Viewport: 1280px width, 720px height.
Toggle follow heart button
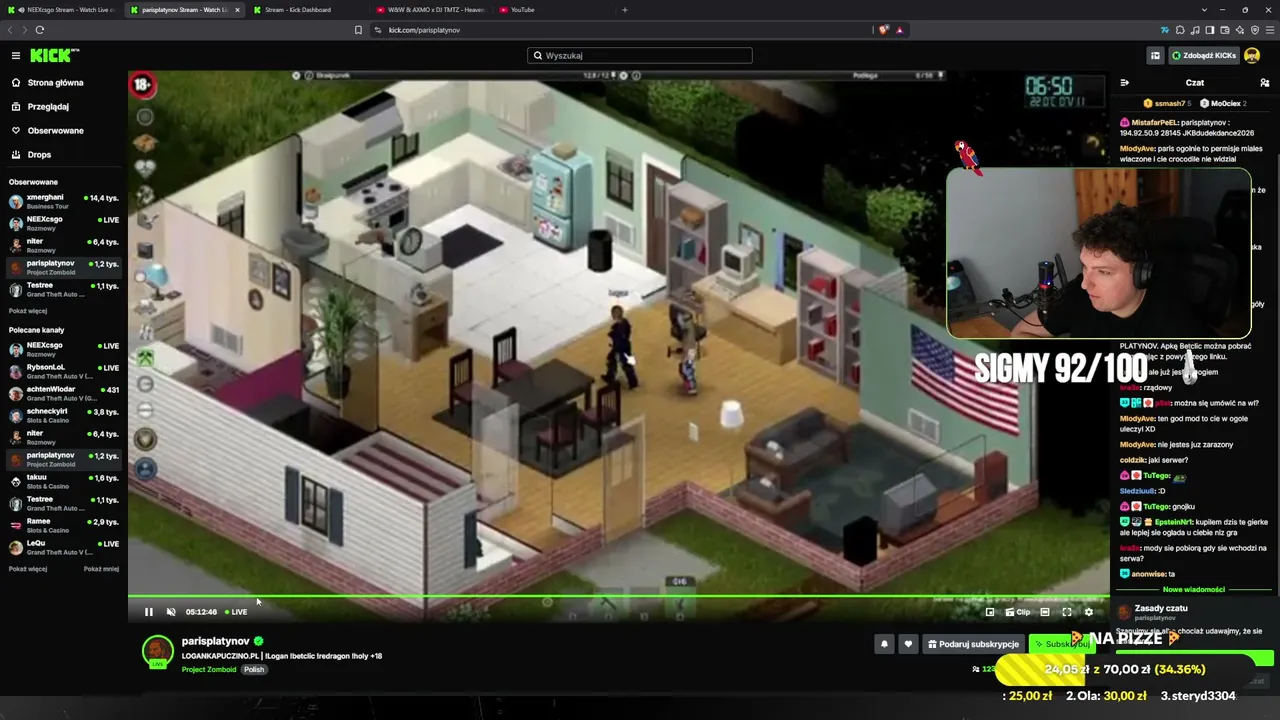[x=908, y=644]
